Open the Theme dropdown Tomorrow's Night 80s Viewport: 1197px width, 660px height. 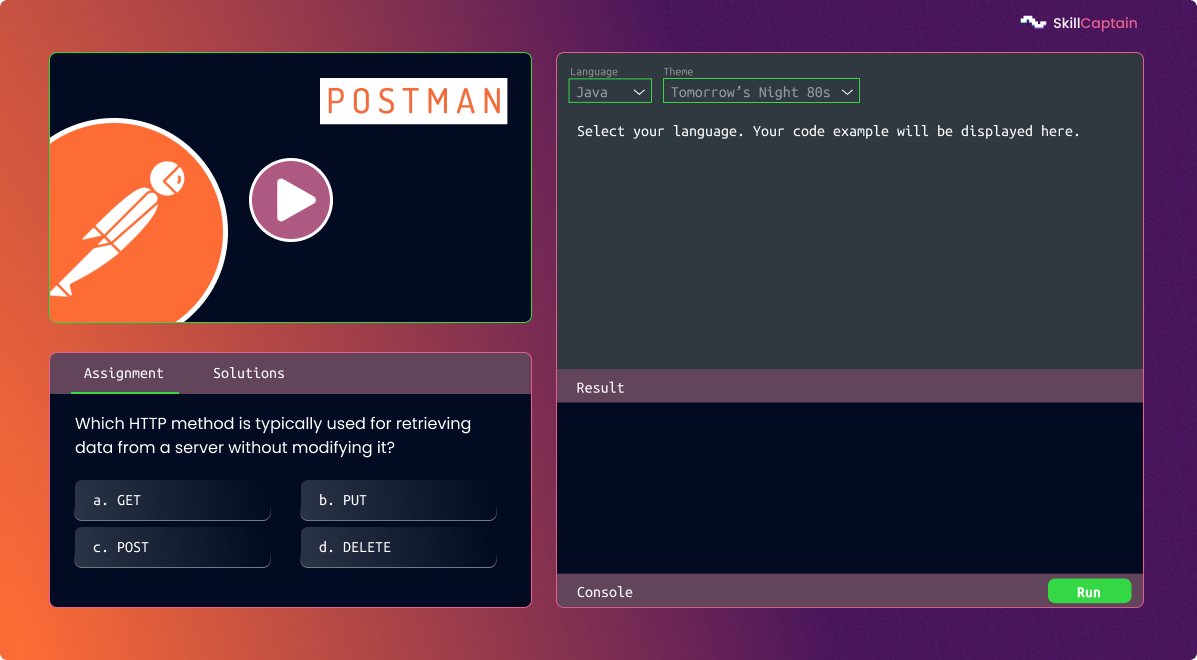[x=761, y=92]
